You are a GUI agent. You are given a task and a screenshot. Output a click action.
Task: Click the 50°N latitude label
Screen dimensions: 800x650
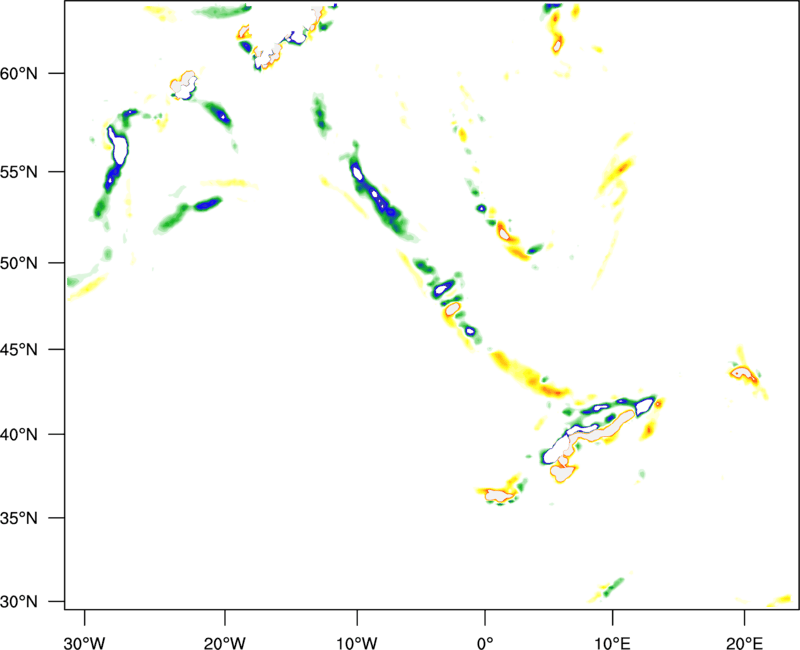point(19,264)
